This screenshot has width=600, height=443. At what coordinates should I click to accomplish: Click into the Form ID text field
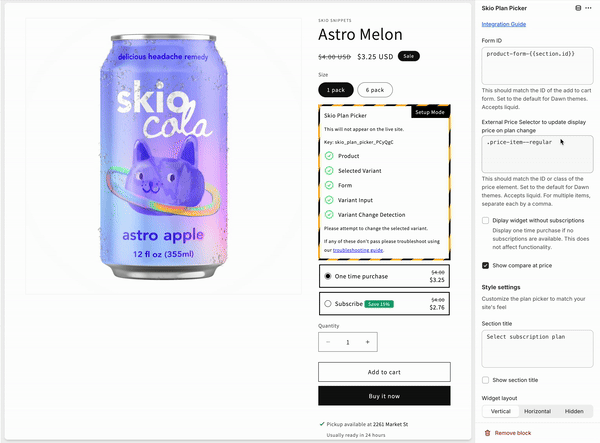(537, 66)
